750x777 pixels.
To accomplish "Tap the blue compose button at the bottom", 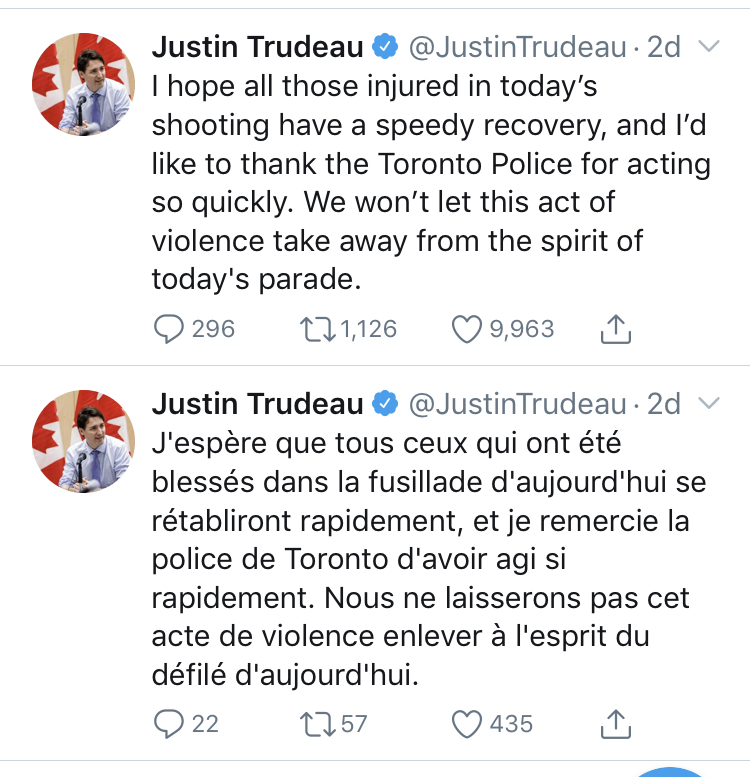I will 671,772.
